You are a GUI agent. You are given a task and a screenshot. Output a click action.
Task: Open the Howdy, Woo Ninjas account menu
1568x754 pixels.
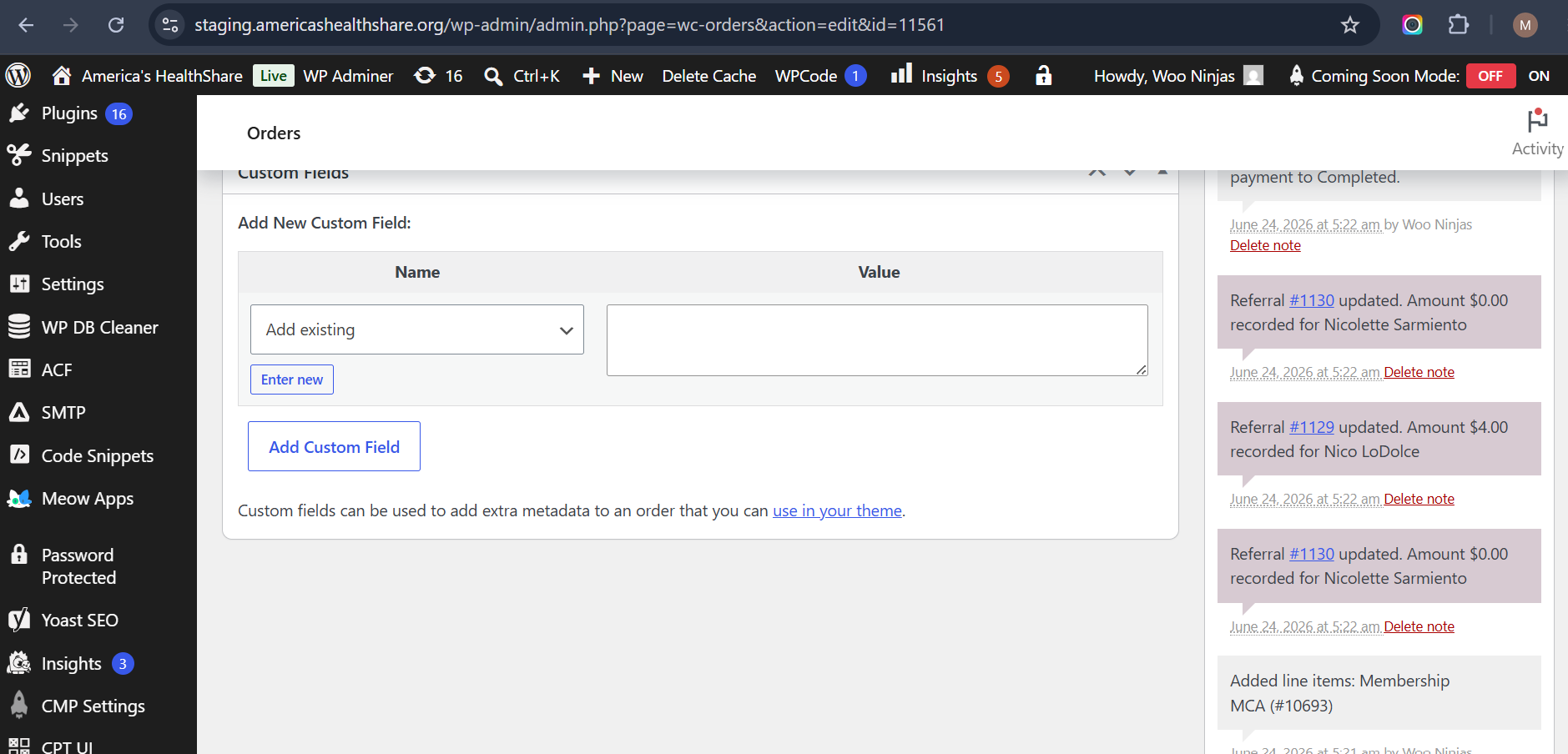tap(1178, 76)
